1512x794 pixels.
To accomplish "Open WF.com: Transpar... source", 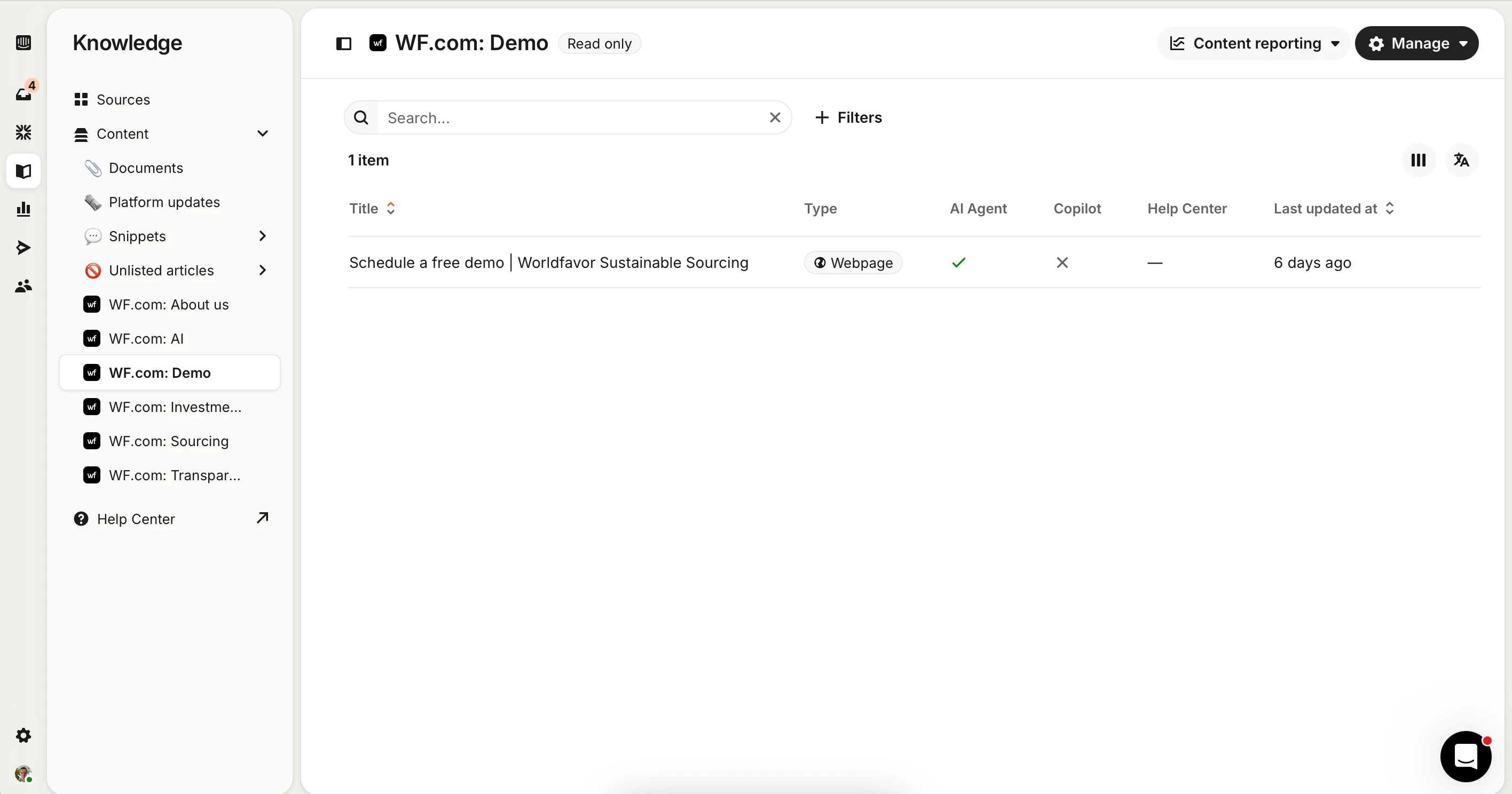I will tap(170, 475).
